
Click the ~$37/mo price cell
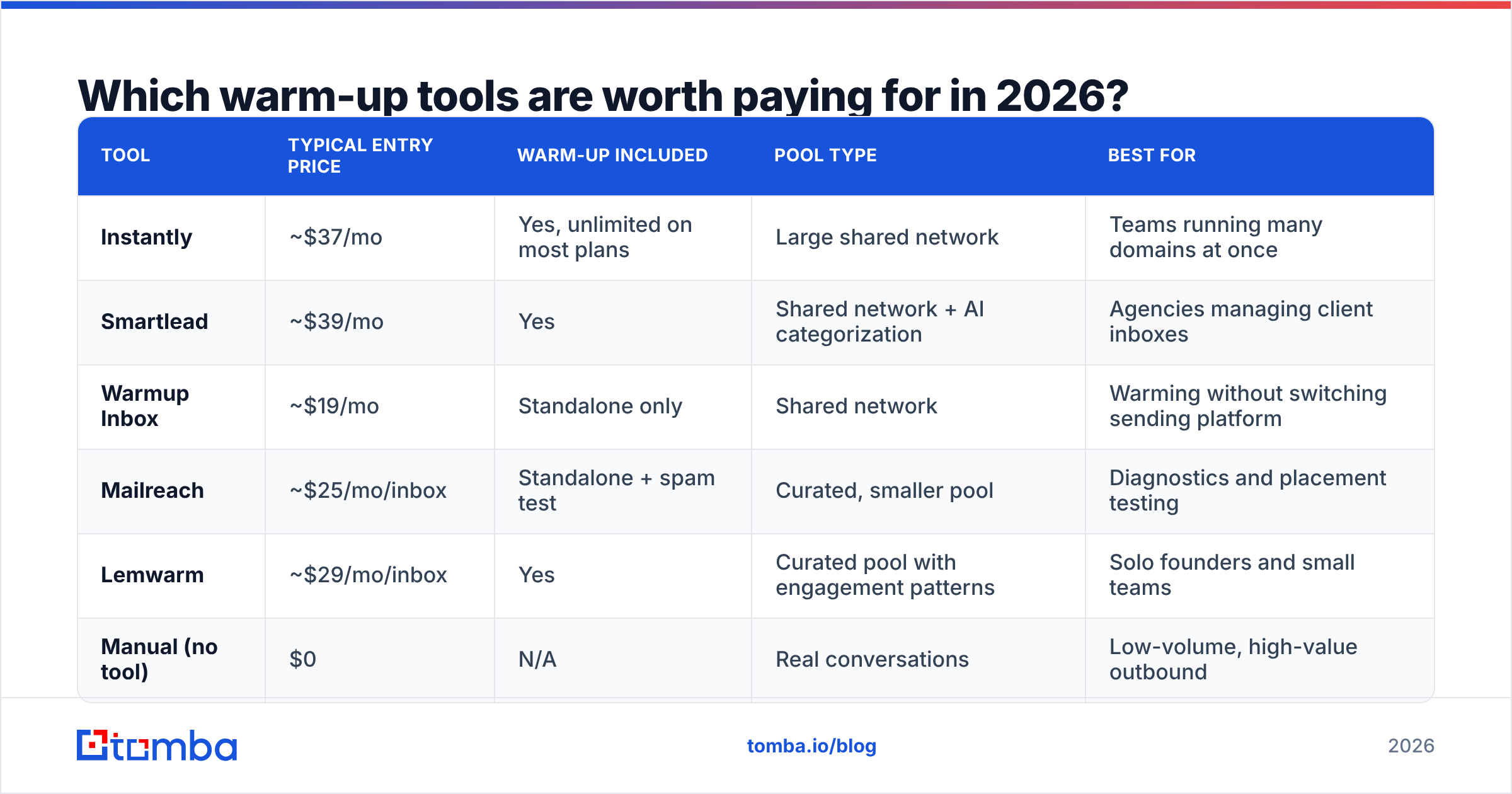click(x=380, y=238)
